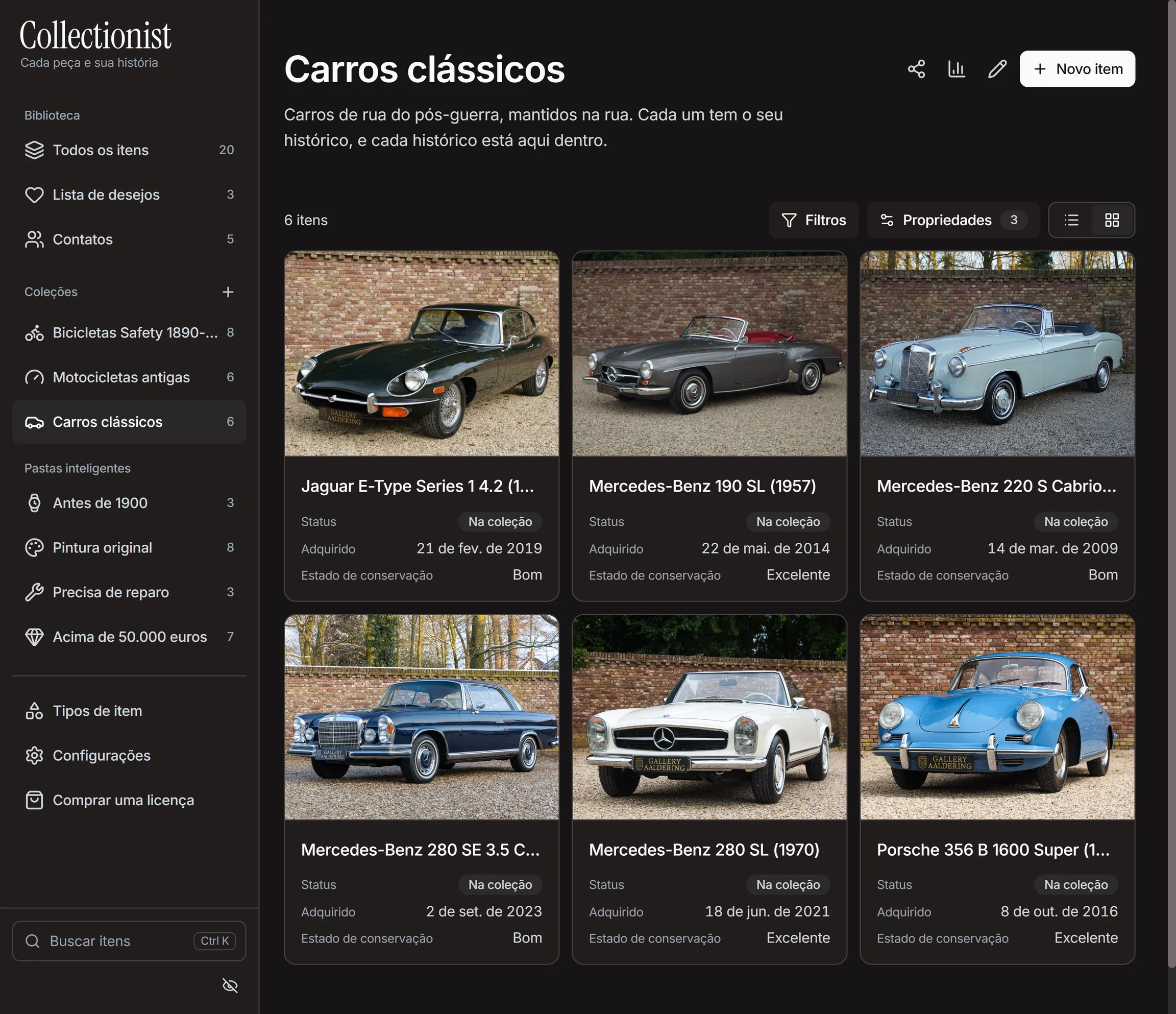Click the Todos os itens layers icon
Image resolution: width=1176 pixels, height=1014 pixels.
[x=34, y=150]
